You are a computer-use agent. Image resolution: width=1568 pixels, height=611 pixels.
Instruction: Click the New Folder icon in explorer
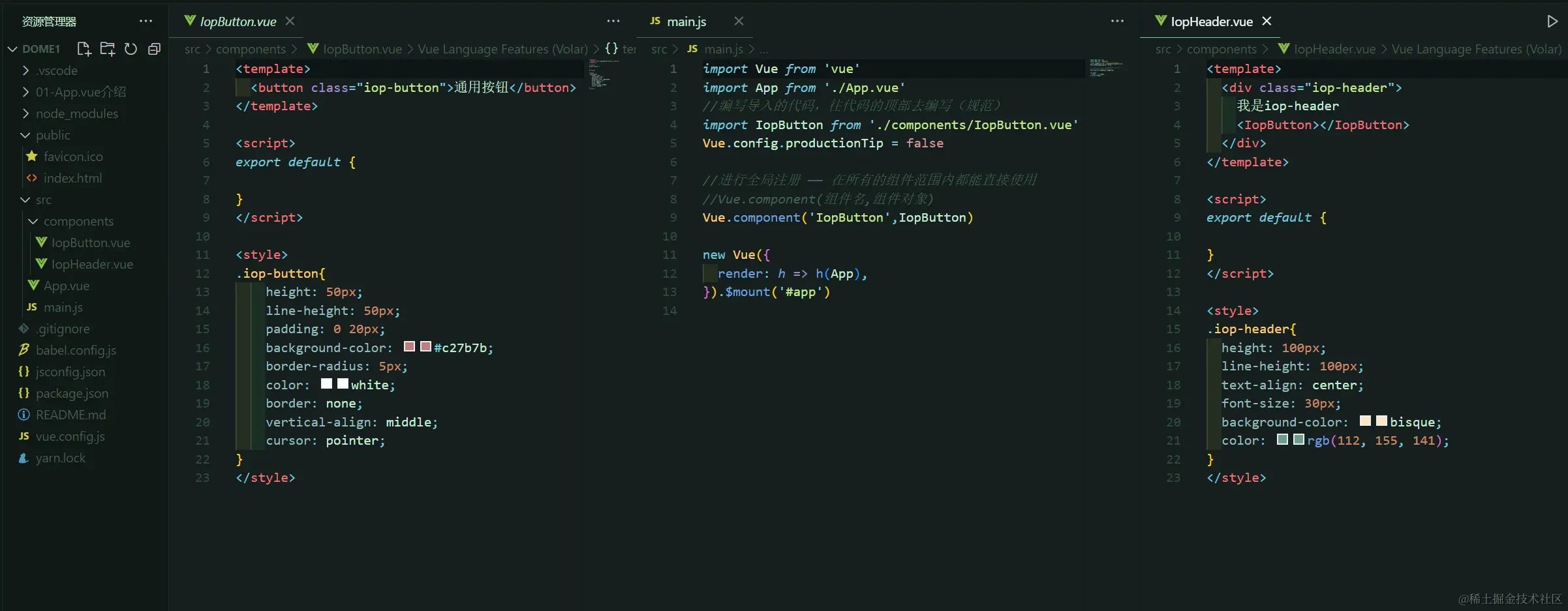click(x=108, y=49)
